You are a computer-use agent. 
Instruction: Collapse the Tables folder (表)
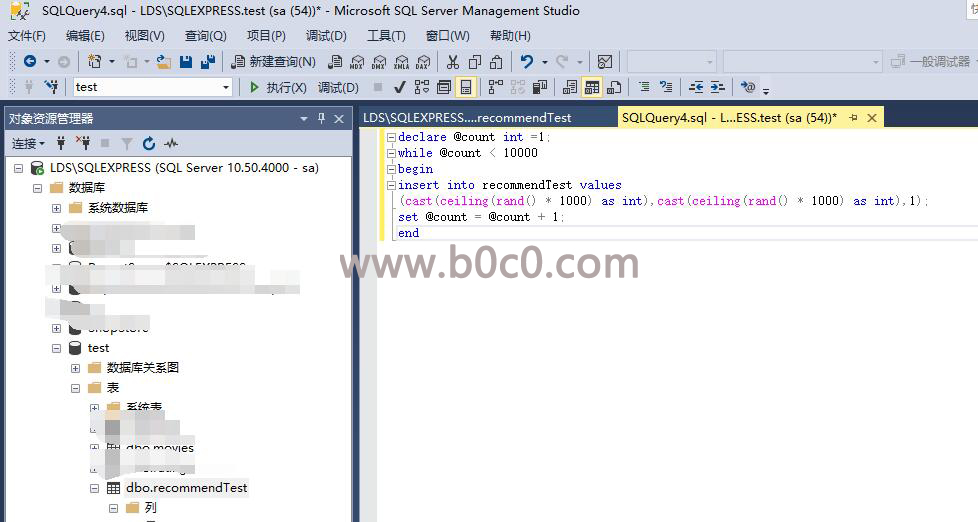pos(75,388)
